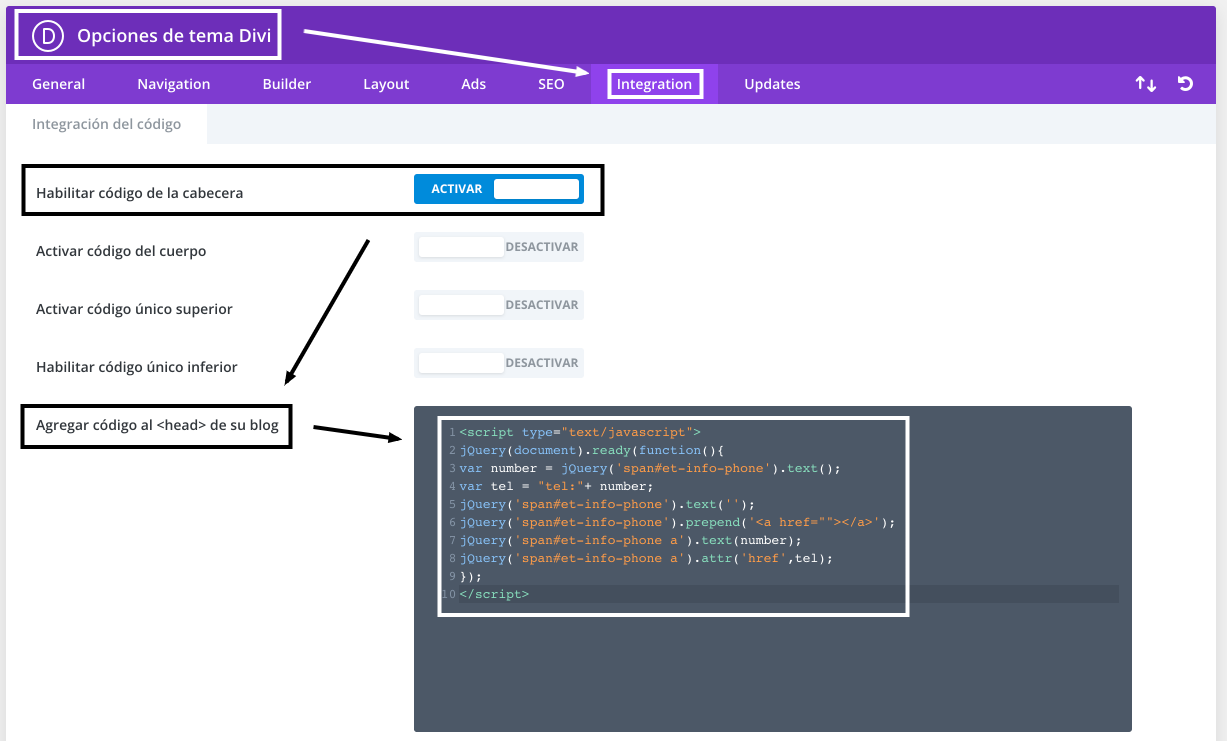1227x741 pixels.
Task: Click the 'Opciones de tema Divi' title
Action: pyautogui.click(x=174, y=36)
